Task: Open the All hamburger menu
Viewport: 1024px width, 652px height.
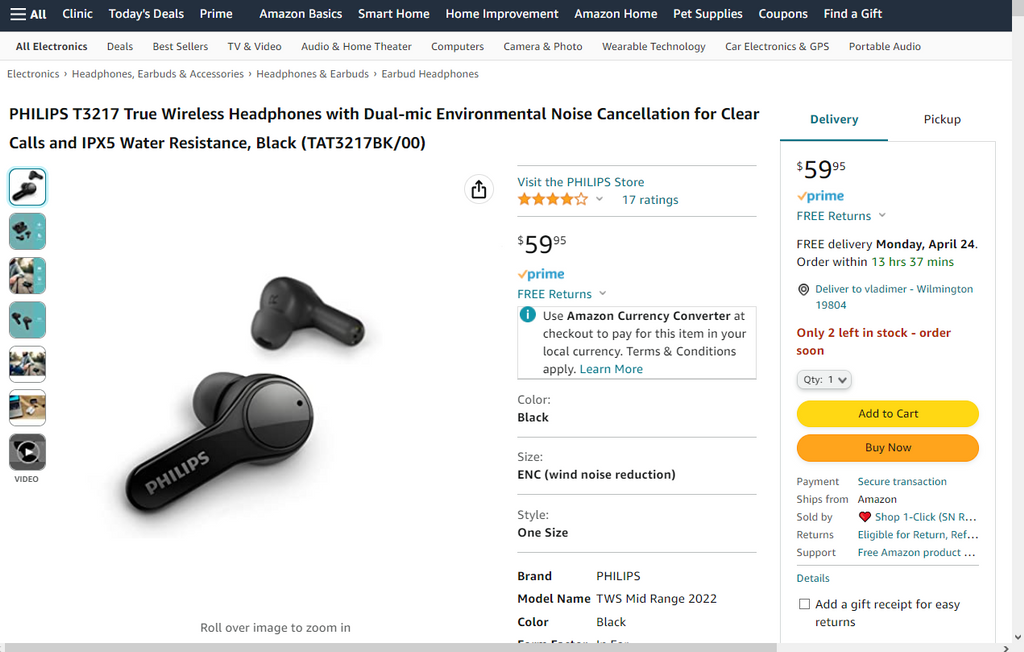Action: point(28,14)
